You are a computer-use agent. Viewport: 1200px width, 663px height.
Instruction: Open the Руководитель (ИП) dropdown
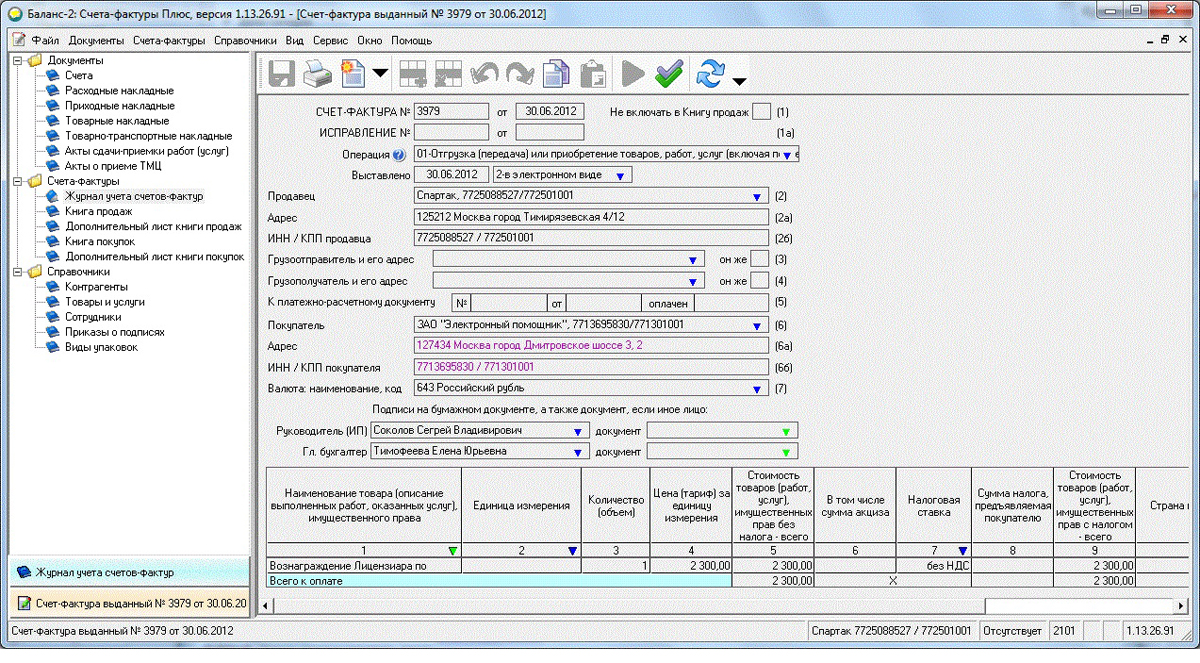577,431
